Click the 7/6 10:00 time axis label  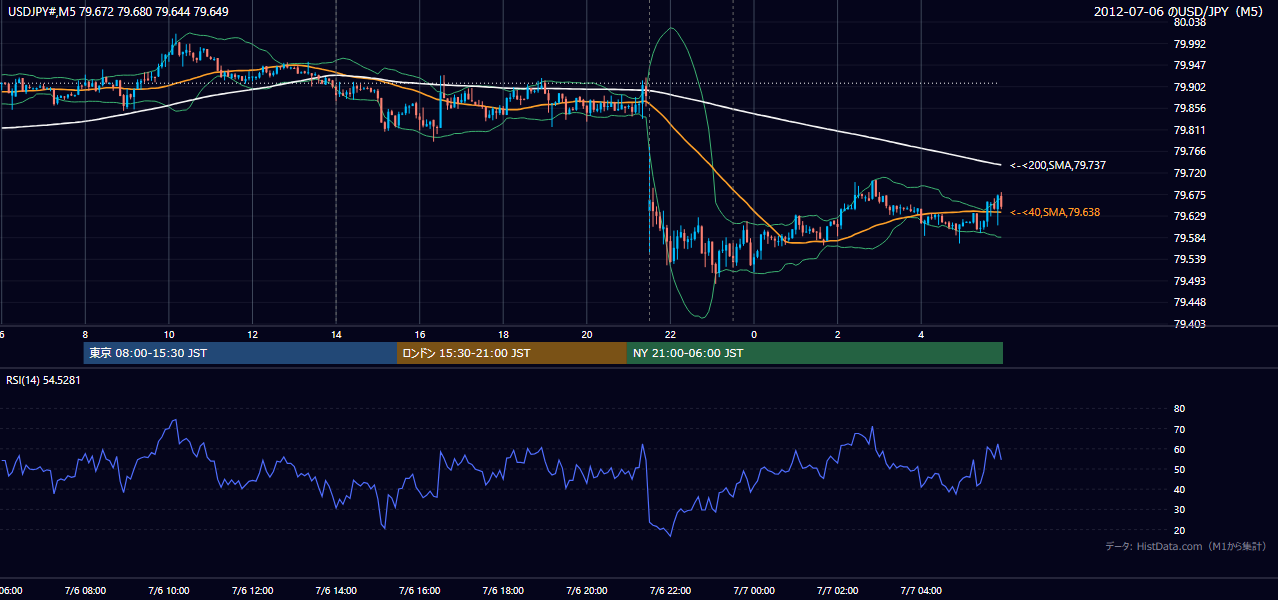coord(168,590)
